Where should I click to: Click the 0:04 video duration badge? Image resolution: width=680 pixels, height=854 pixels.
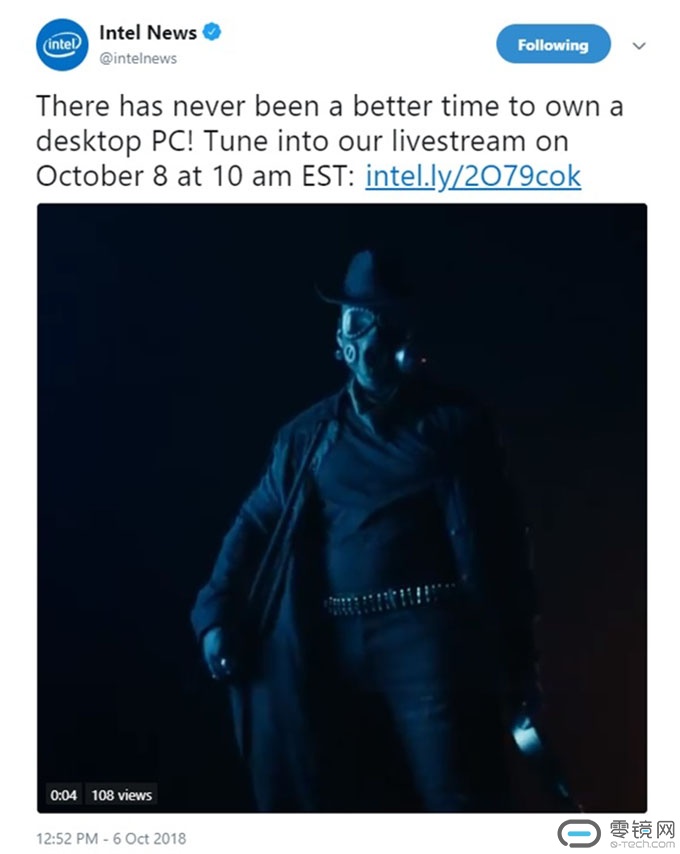pyautogui.click(x=63, y=795)
